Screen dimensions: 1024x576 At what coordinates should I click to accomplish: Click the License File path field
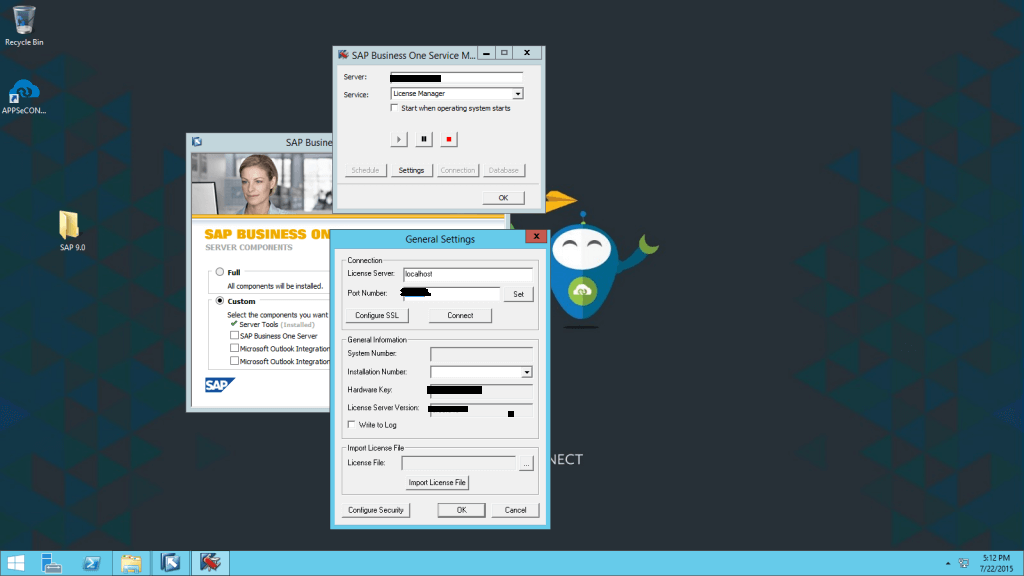pos(458,463)
